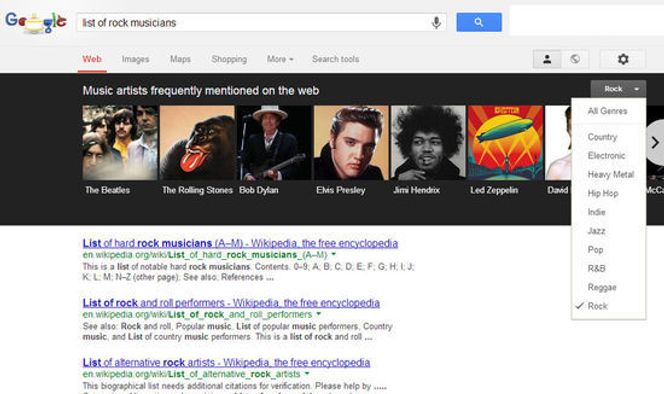Open Jimi Hendrix thumbnail
The width and height of the screenshot is (664, 394).
click(x=428, y=143)
